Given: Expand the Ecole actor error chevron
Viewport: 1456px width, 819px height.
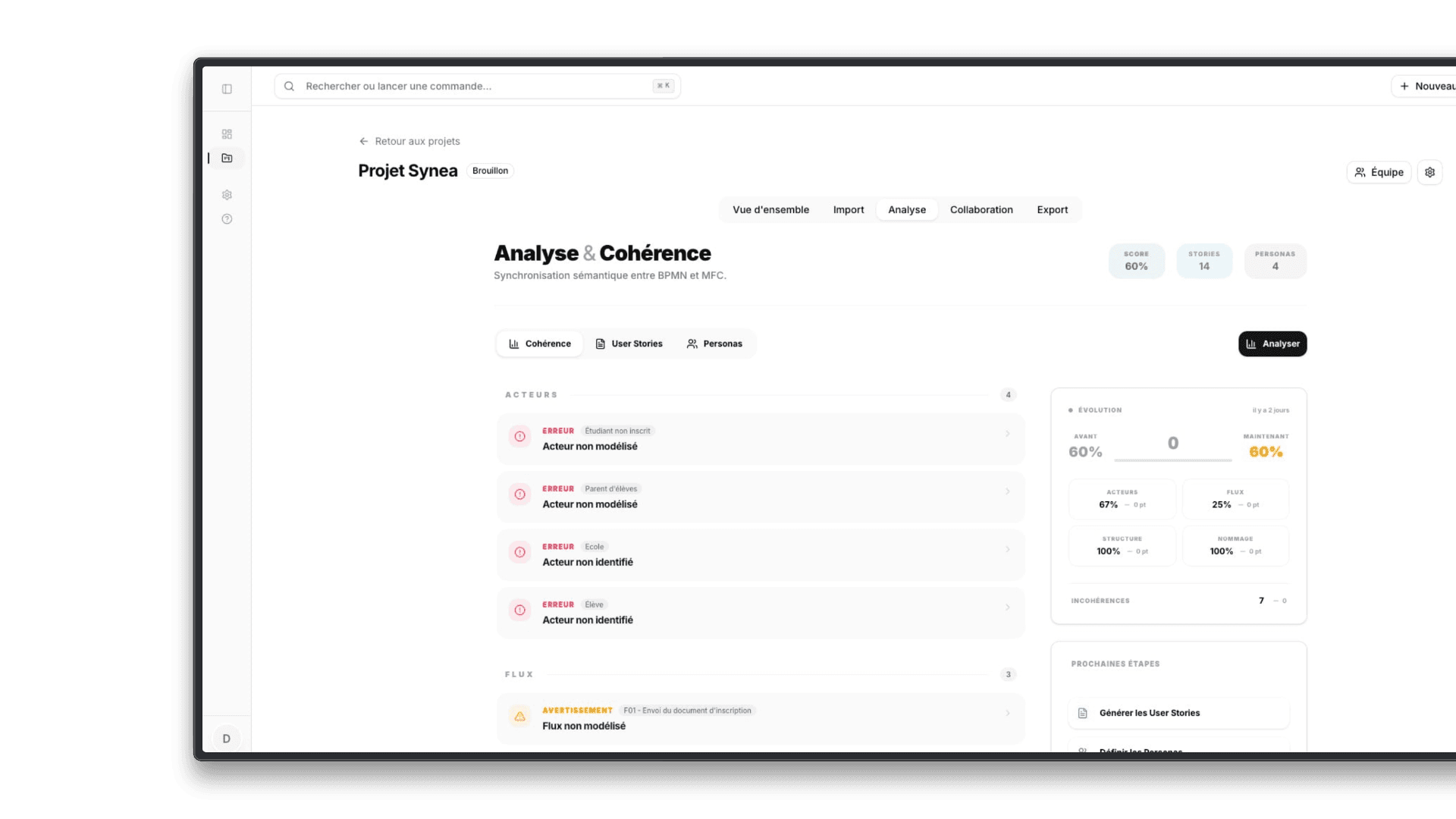Looking at the screenshot, I should 1007,549.
